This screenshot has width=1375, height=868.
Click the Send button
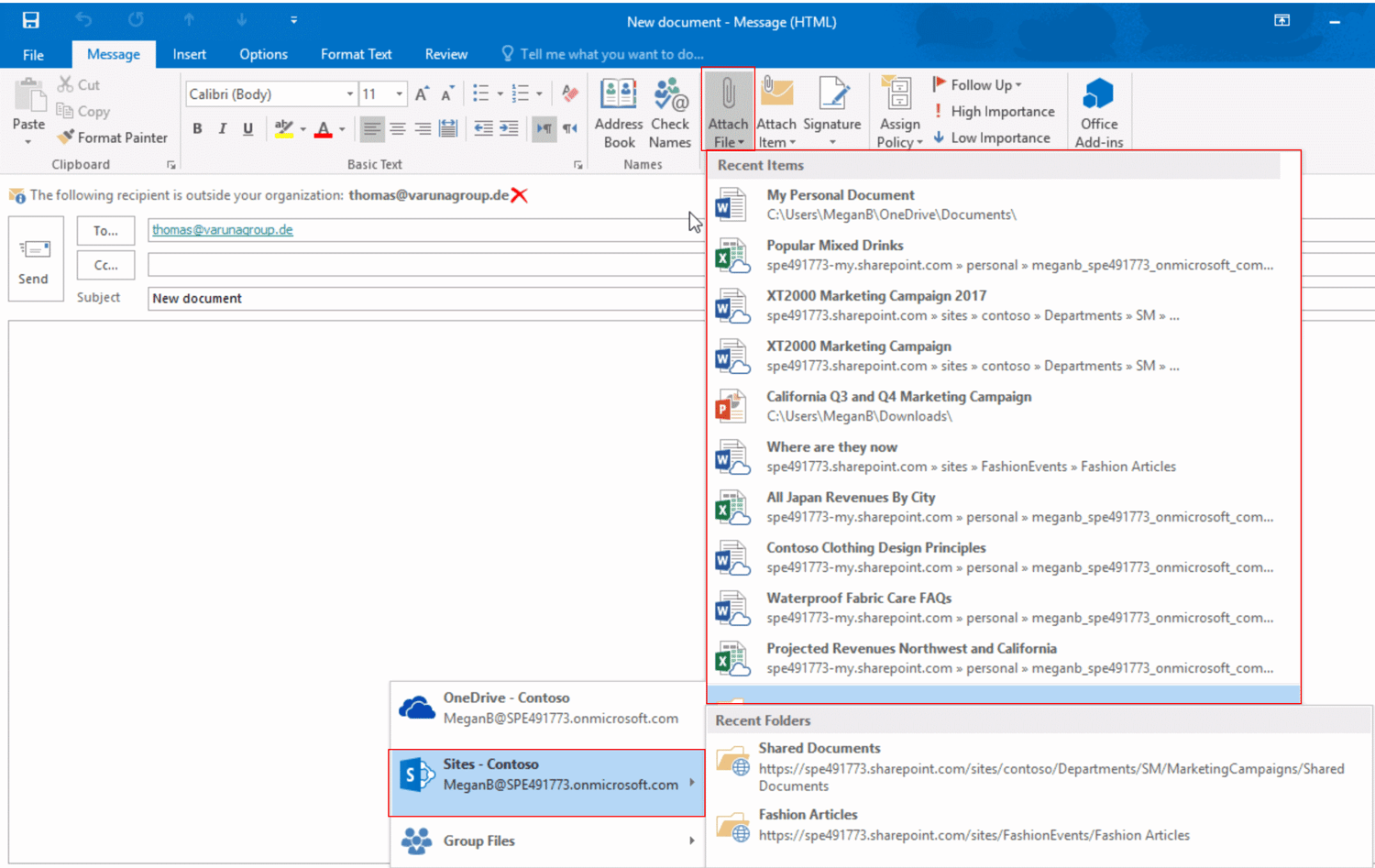[34, 260]
